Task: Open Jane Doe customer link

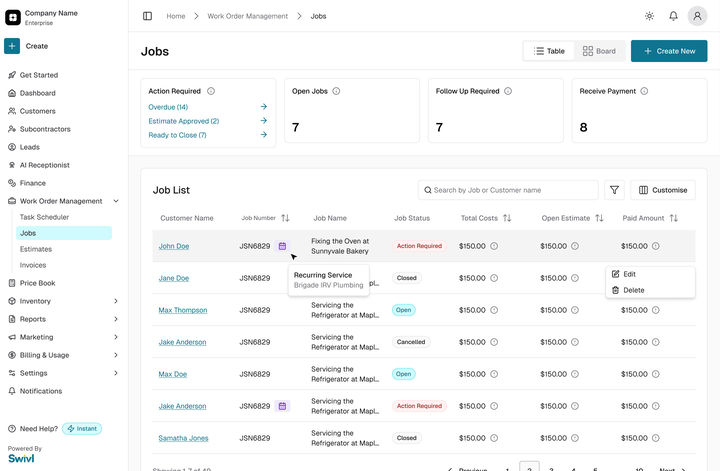Action: (174, 278)
